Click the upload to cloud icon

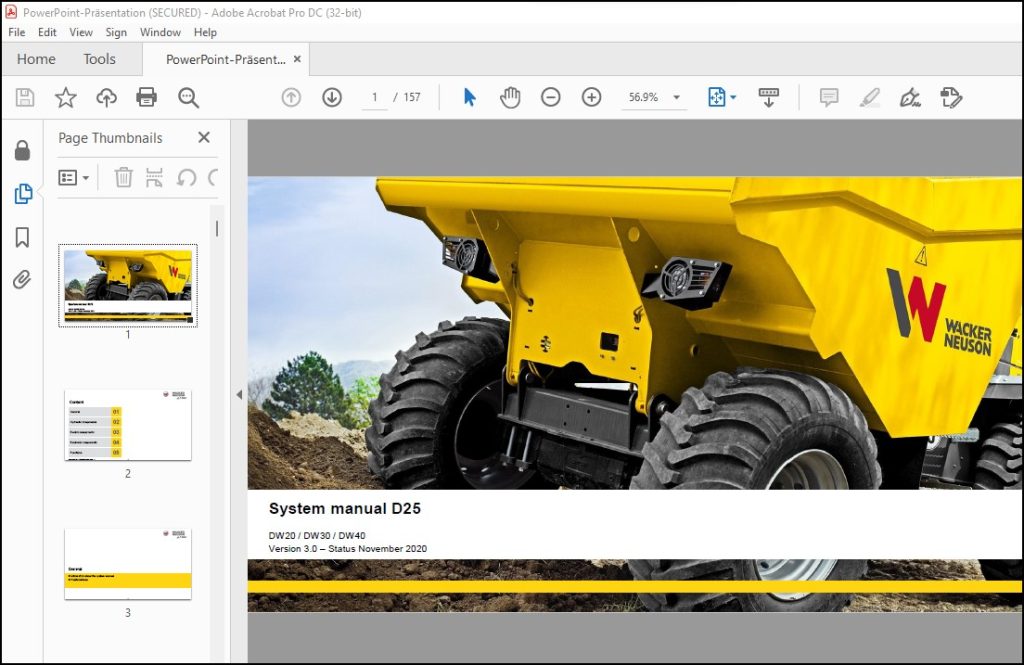(x=106, y=97)
